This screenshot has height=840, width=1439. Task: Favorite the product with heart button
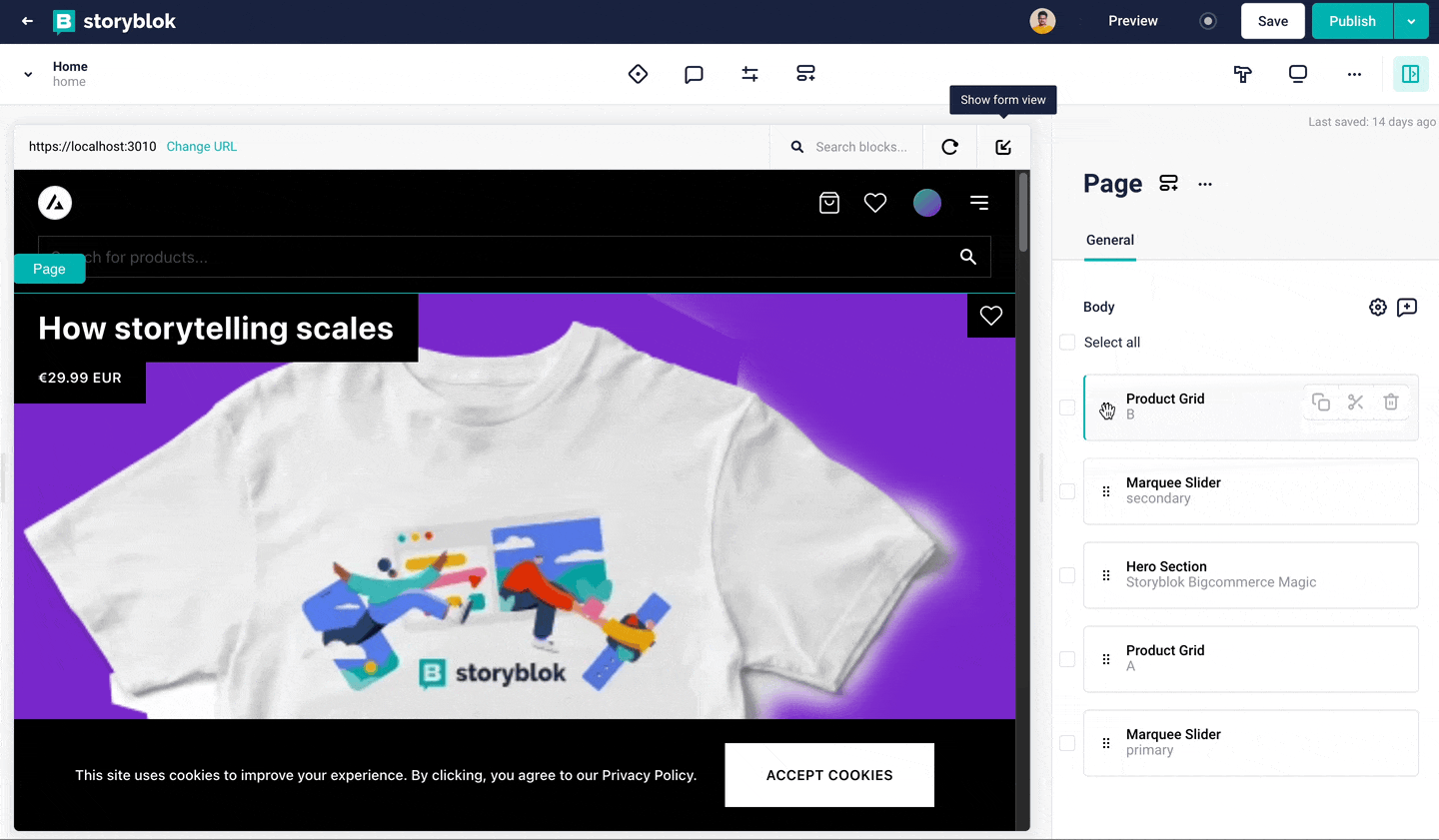[991, 316]
